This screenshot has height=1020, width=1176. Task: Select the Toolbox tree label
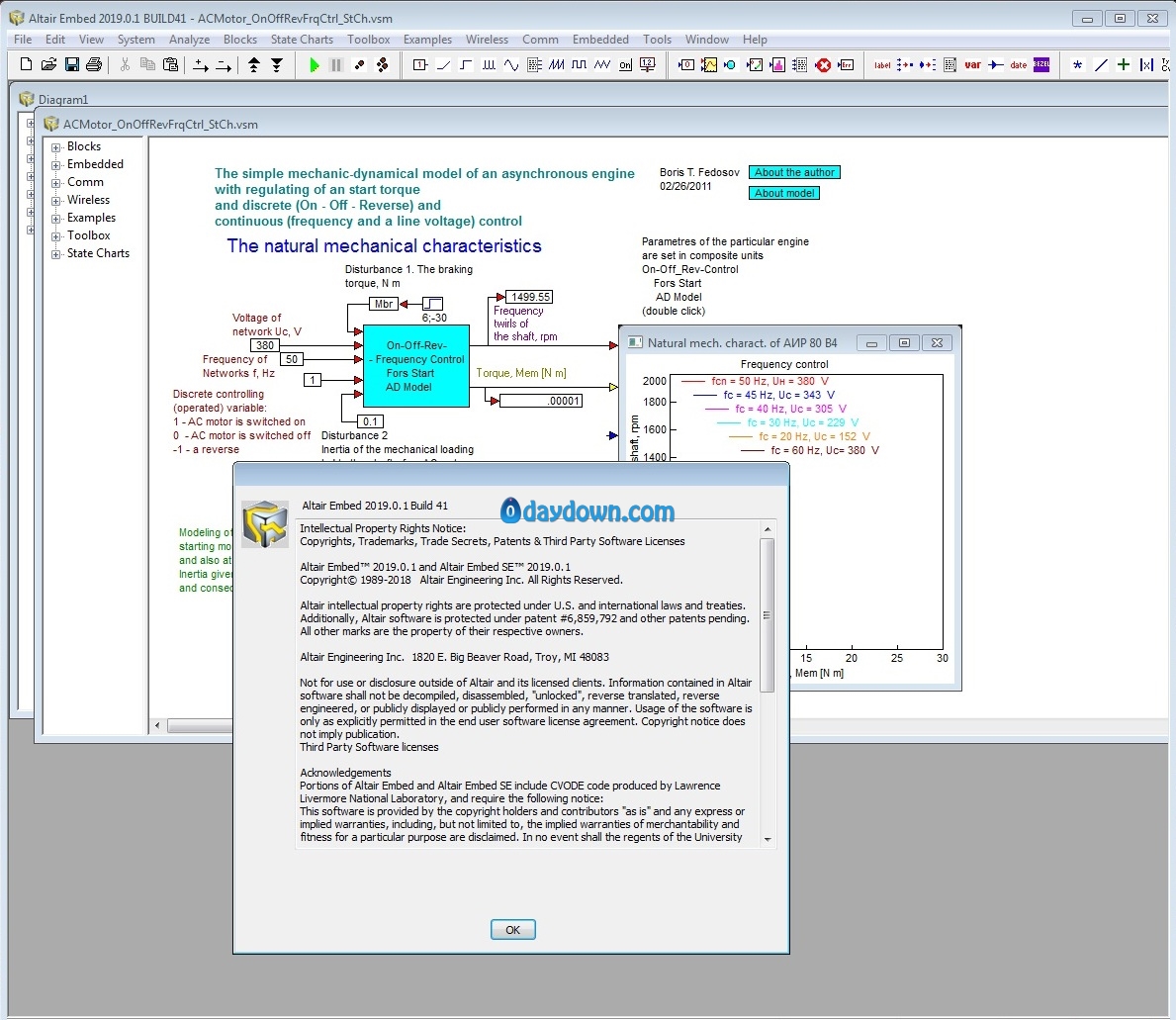pyautogui.click(x=88, y=235)
